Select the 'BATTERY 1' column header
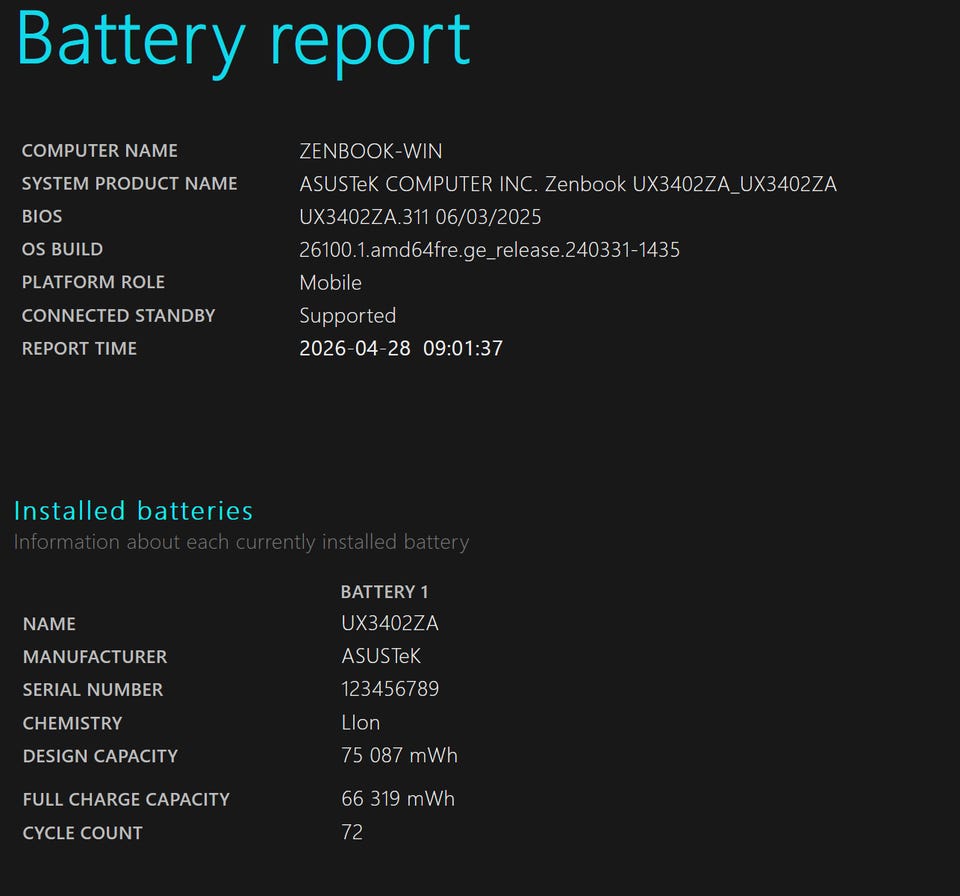 (384, 592)
